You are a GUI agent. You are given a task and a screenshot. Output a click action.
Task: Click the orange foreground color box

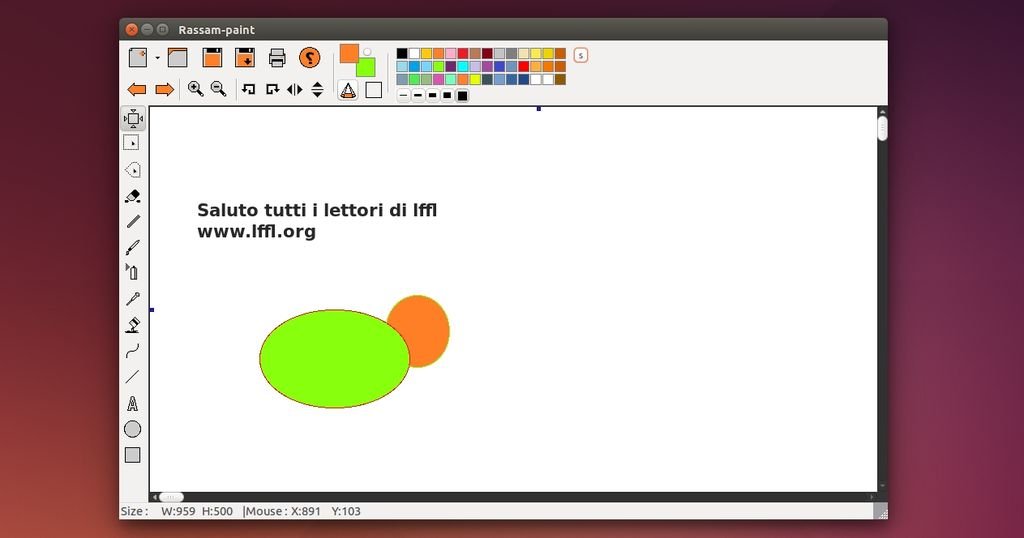pos(349,54)
